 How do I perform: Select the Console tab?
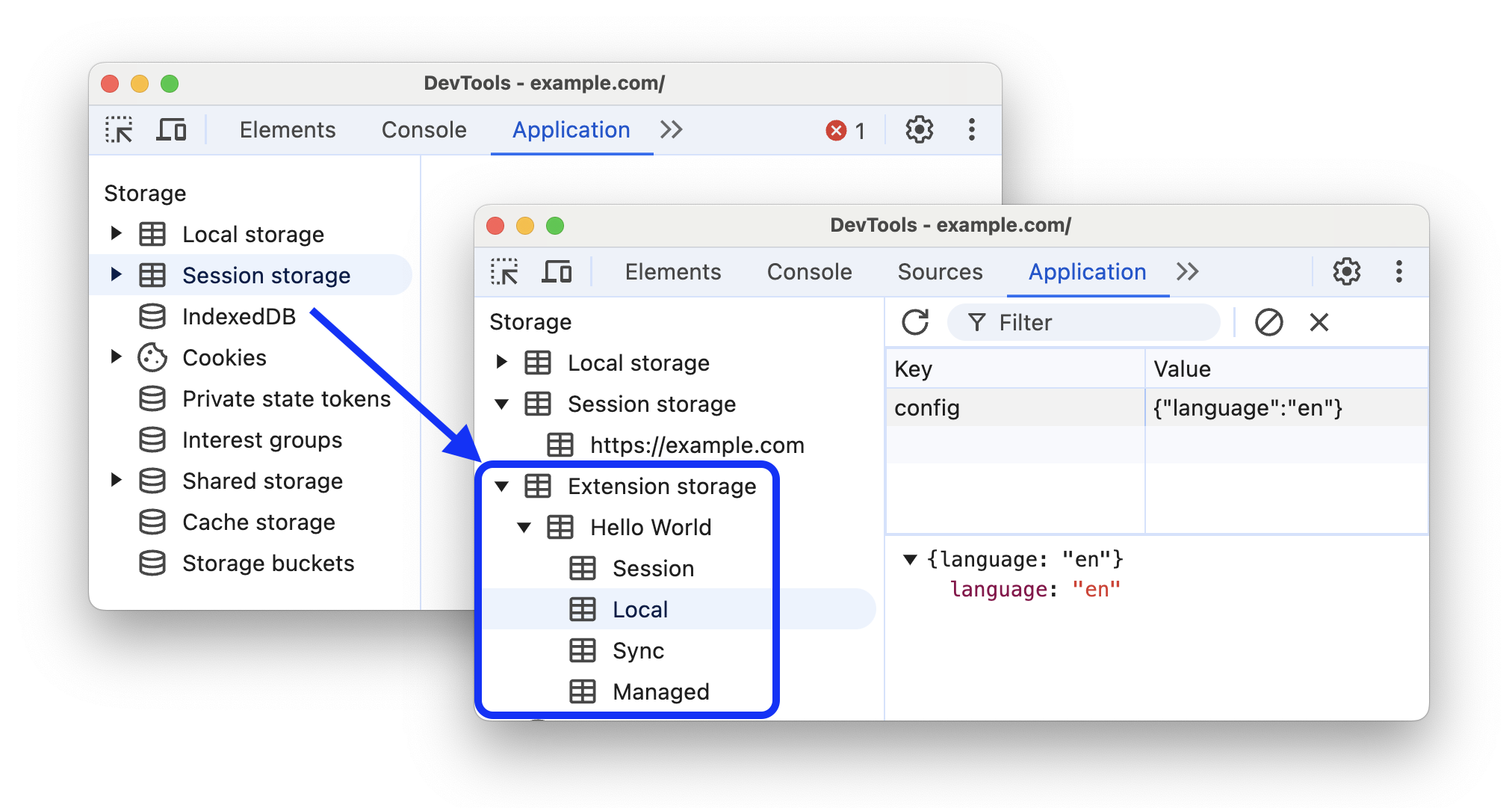[x=808, y=272]
